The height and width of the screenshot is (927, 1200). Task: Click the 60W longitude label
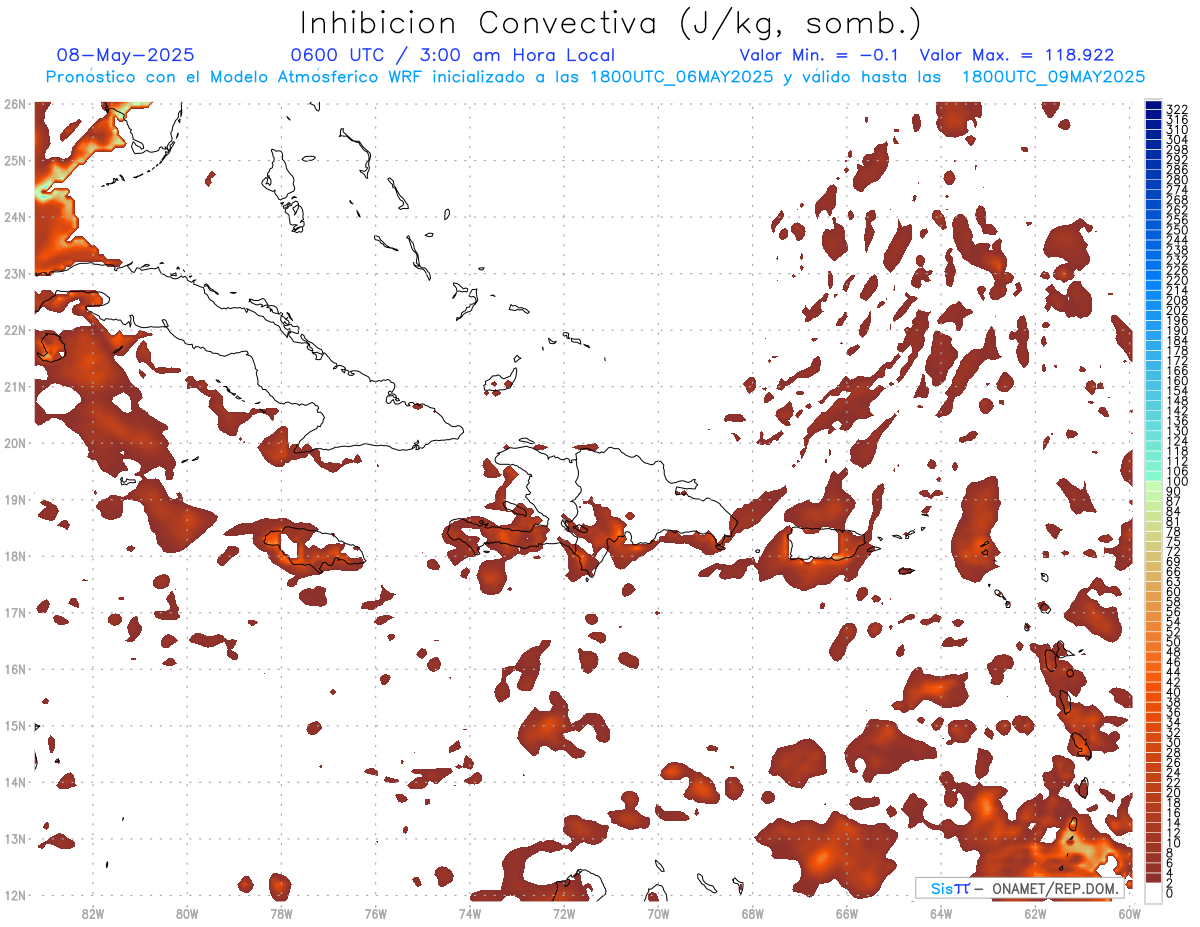[1129, 913]
